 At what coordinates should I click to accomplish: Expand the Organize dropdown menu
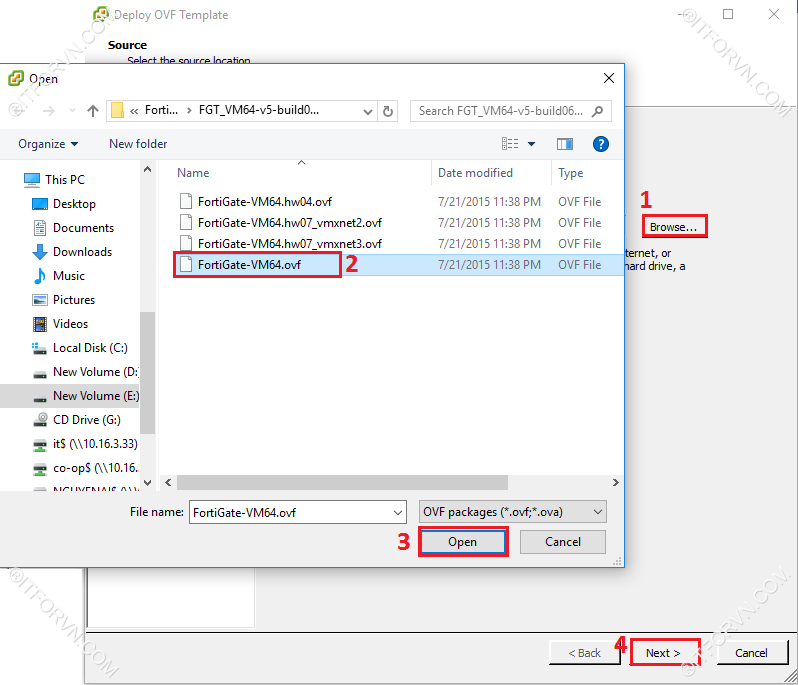point(48,144)
